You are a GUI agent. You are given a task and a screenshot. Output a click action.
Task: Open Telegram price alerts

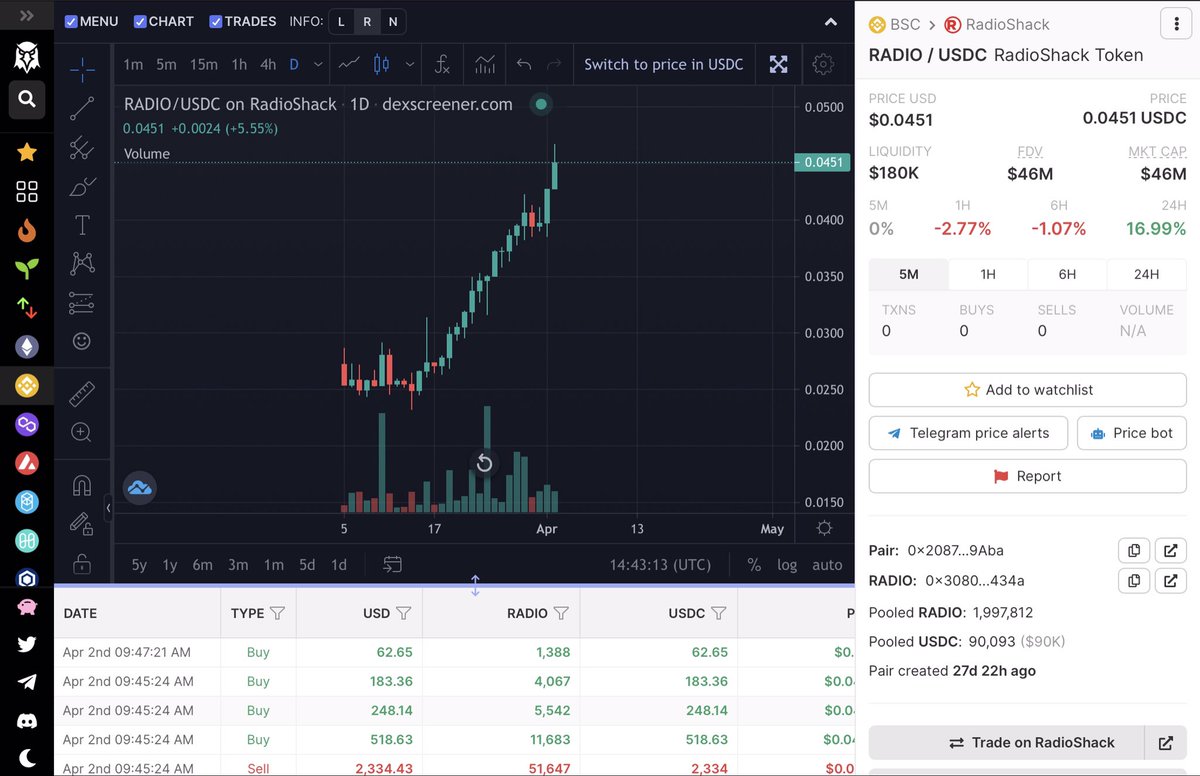click(x=967, y=433)
